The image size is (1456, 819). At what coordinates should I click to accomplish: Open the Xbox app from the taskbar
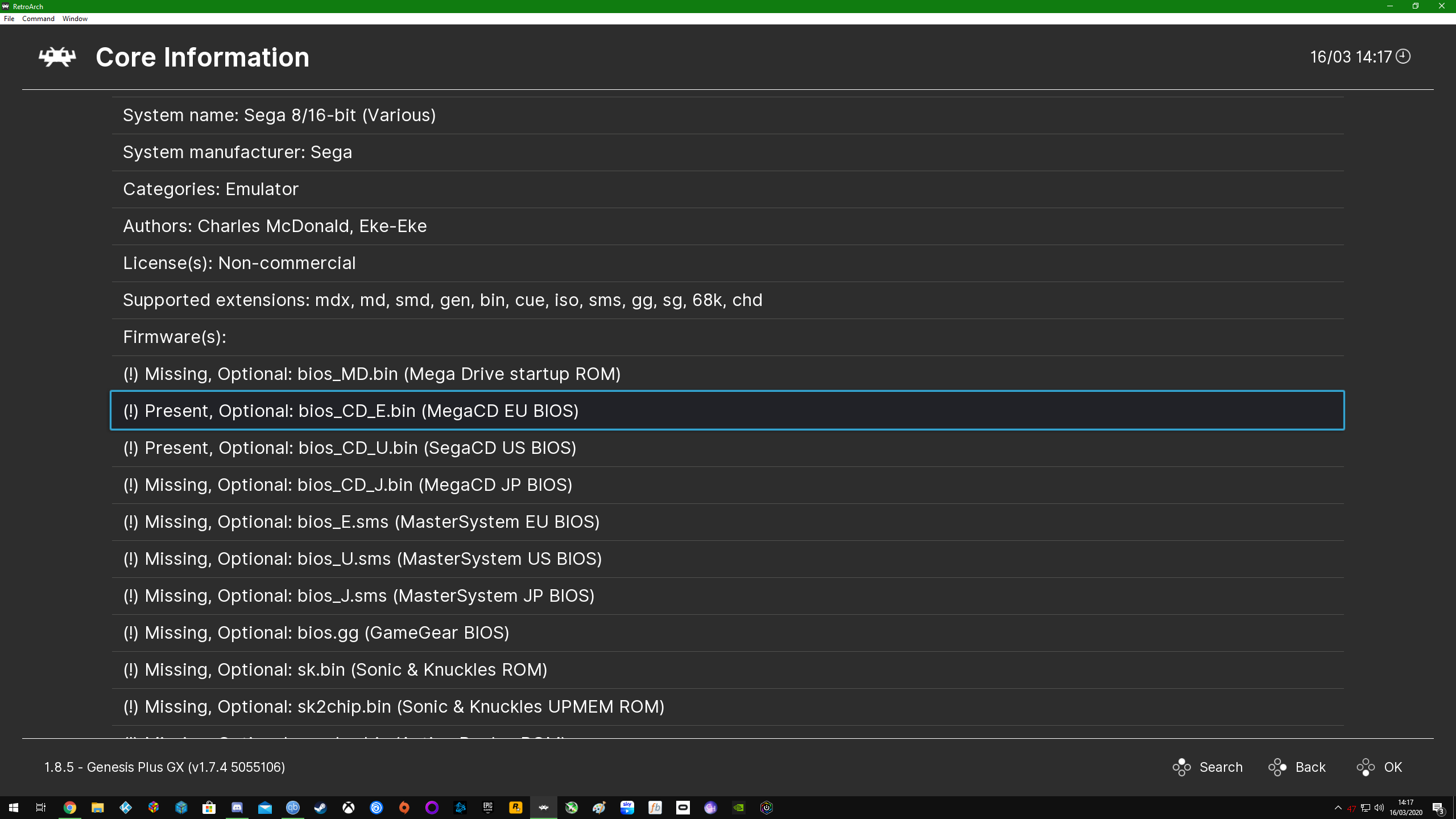(349, 808)
